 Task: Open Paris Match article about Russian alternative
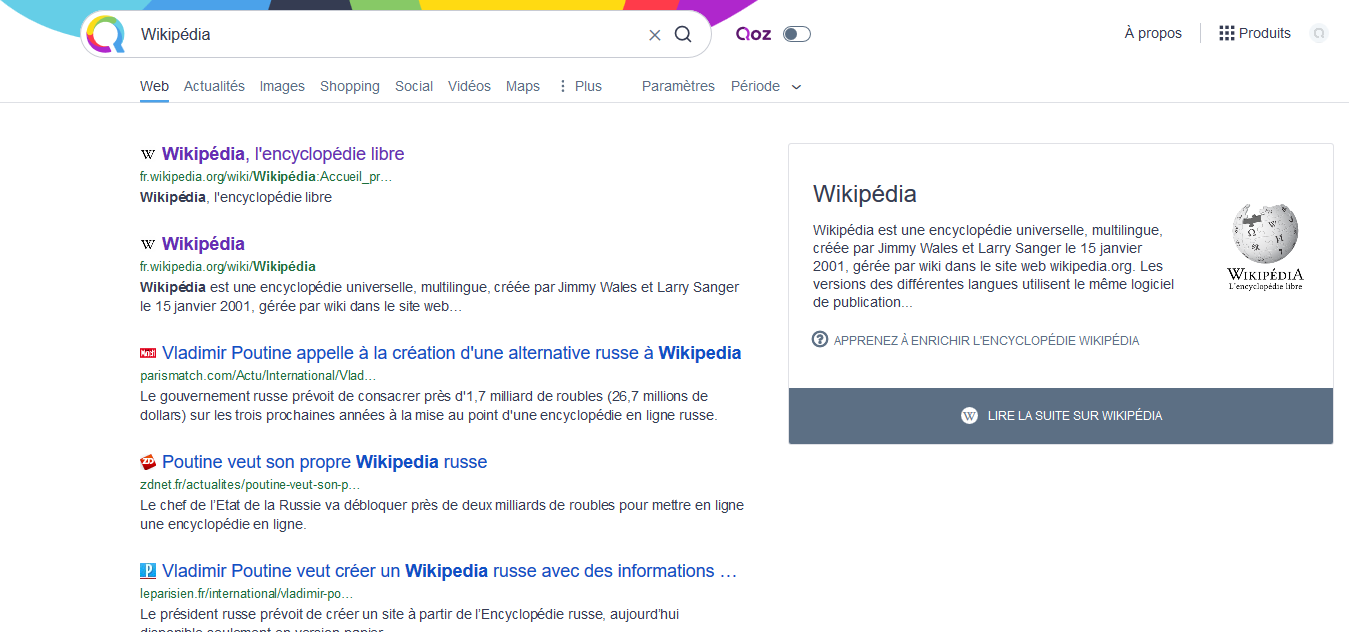[x=452, y=353]
